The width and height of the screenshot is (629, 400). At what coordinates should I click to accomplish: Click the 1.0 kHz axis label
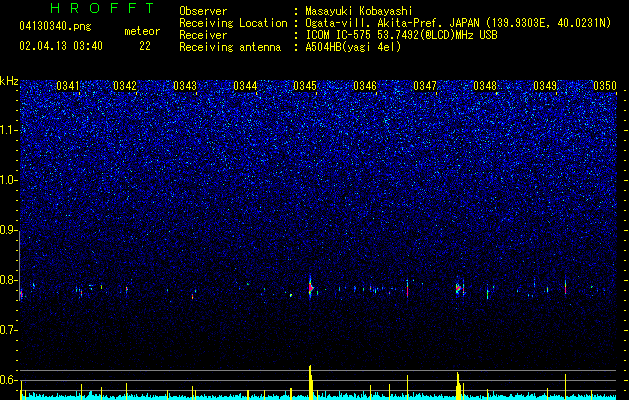pos(9,180)
